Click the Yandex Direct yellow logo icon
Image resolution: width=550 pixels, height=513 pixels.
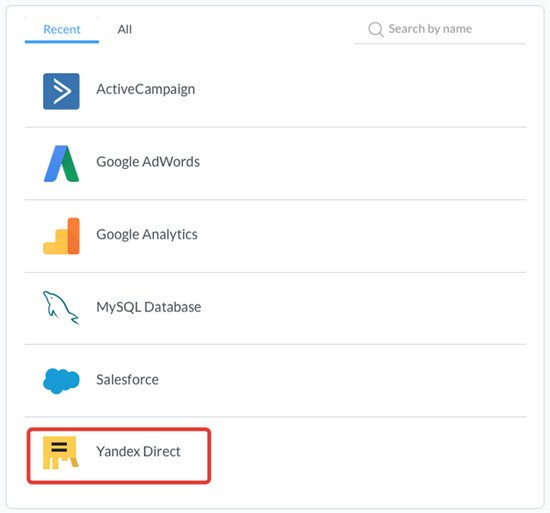61,453
